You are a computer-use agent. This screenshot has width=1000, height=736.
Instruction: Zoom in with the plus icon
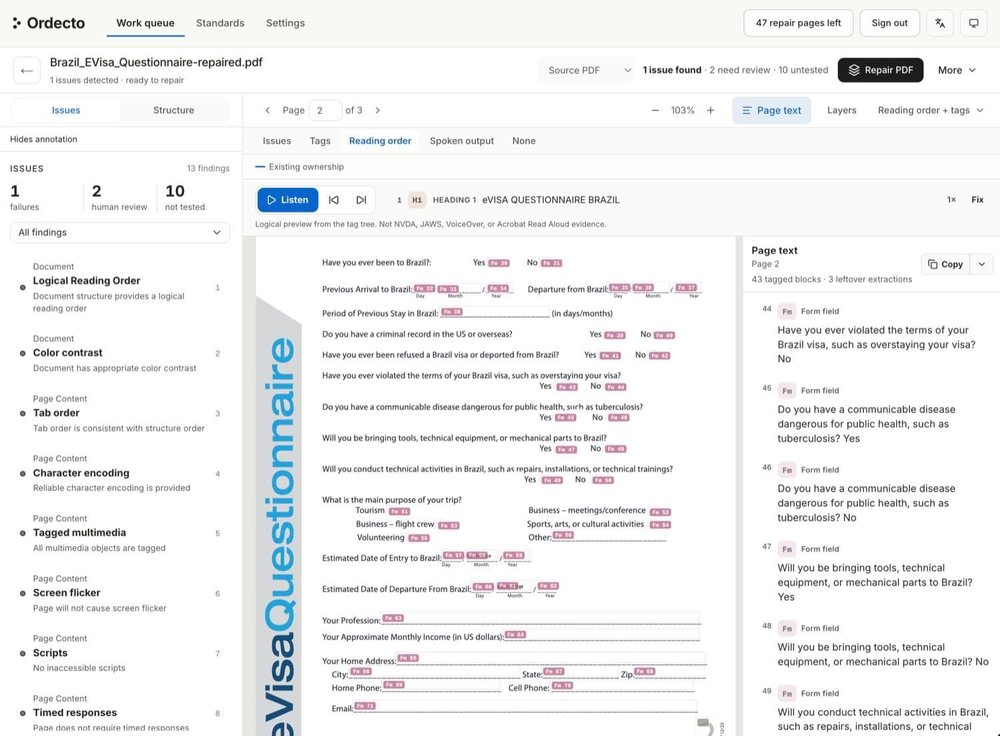coord(710,110)
